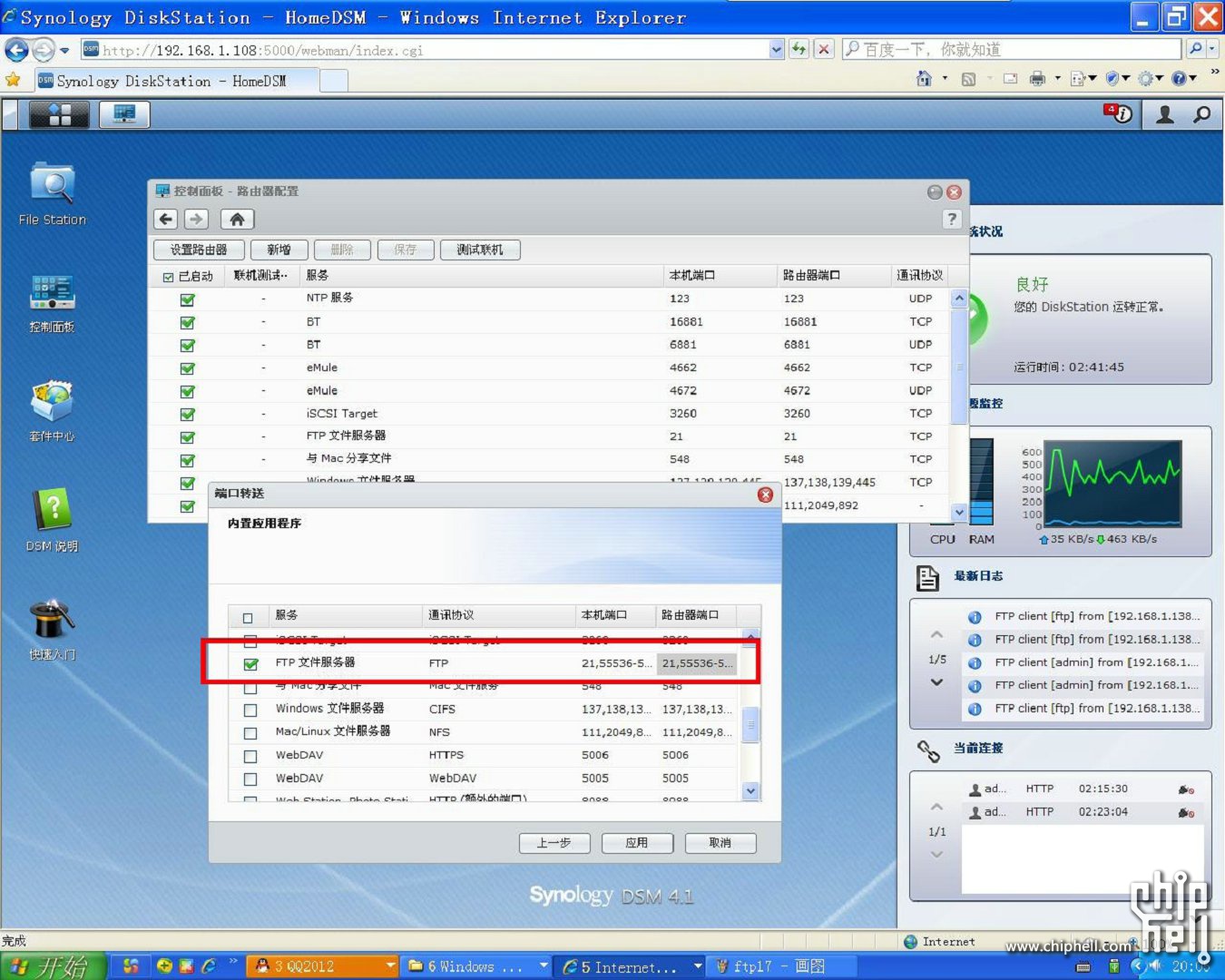Open the IE search provider dropdown
Viewport: 1225px width, 980px height.
click(x=1212, y=49)
